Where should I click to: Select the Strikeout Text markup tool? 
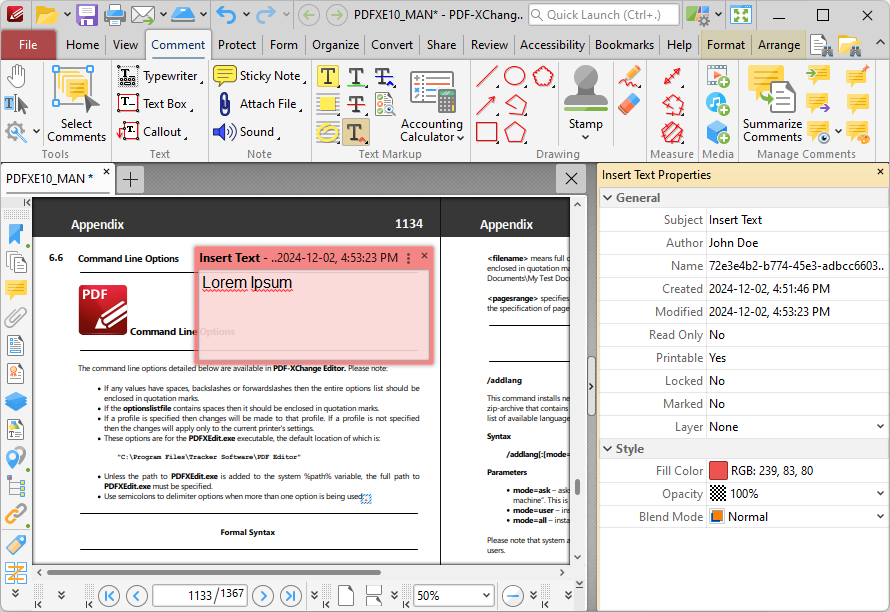point(355,103)
